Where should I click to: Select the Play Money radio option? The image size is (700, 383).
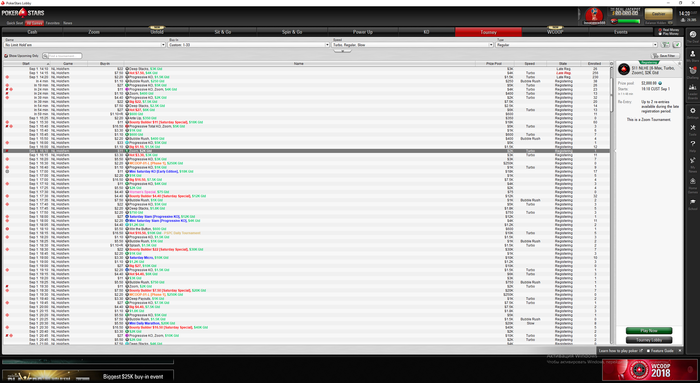(668, 33)
